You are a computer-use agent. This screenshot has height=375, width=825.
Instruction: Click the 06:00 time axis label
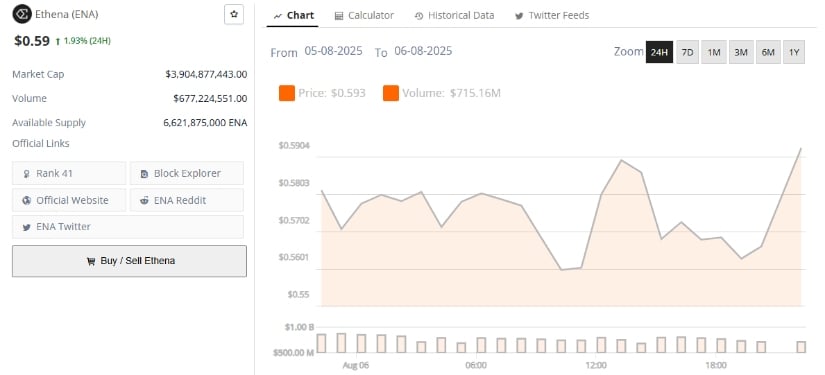(476, 366)
